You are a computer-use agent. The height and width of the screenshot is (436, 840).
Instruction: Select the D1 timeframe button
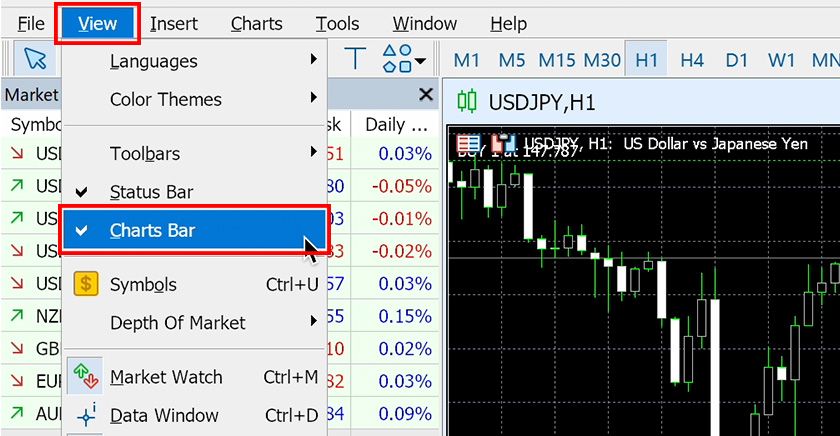[x=737, y=60]
